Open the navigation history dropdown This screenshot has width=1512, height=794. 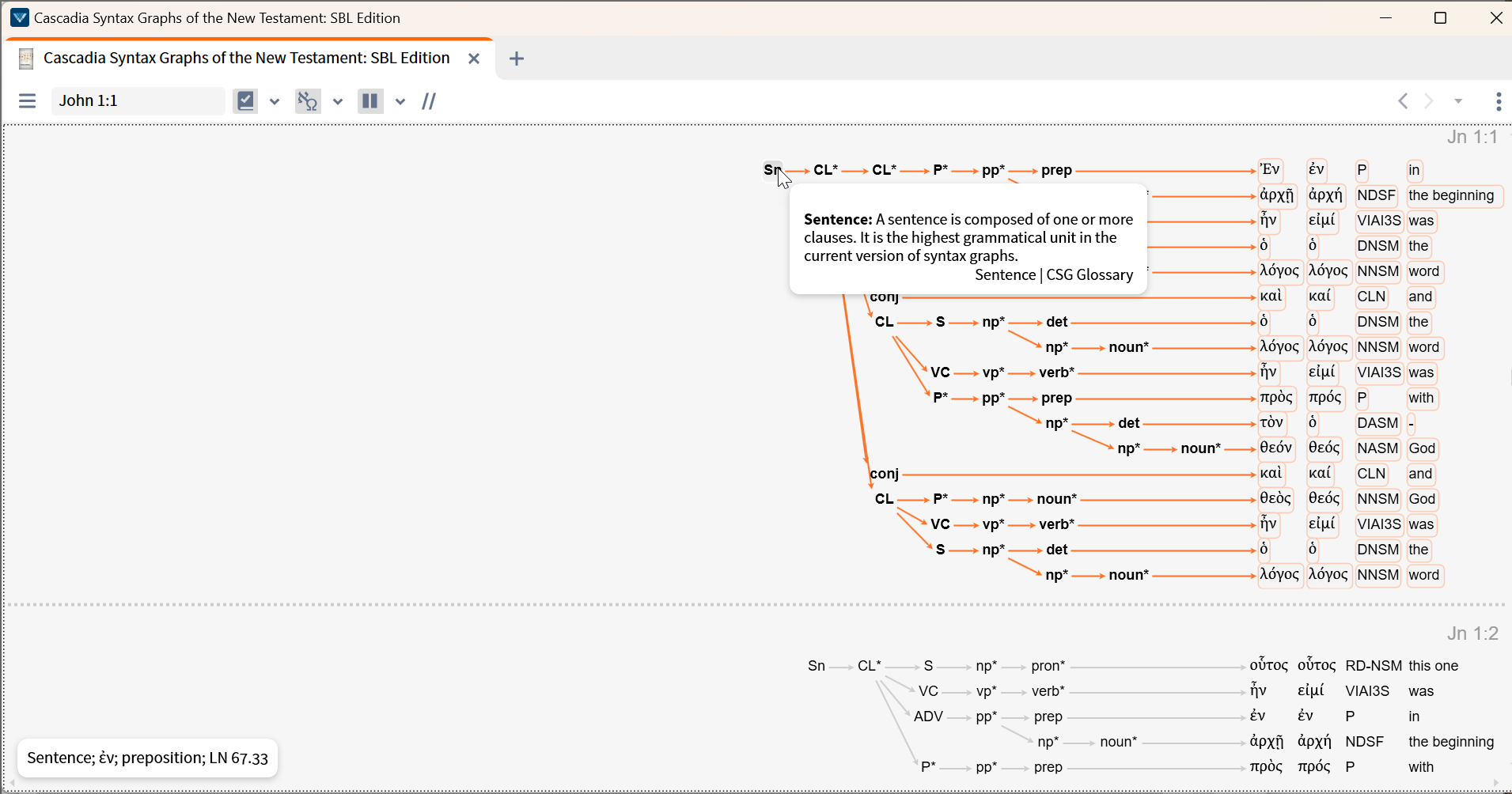pyautogui.click(x=1458, y=101)
